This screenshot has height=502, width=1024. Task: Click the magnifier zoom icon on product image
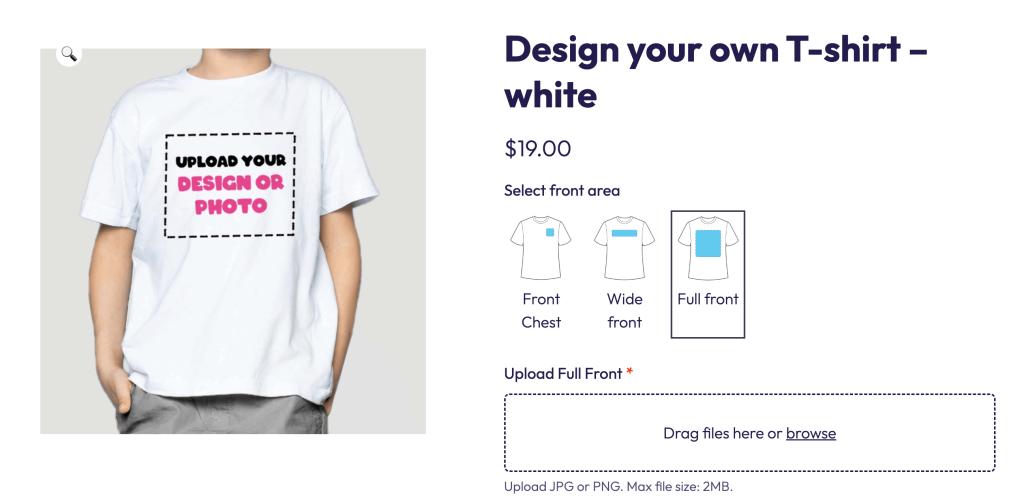point(69,54)
